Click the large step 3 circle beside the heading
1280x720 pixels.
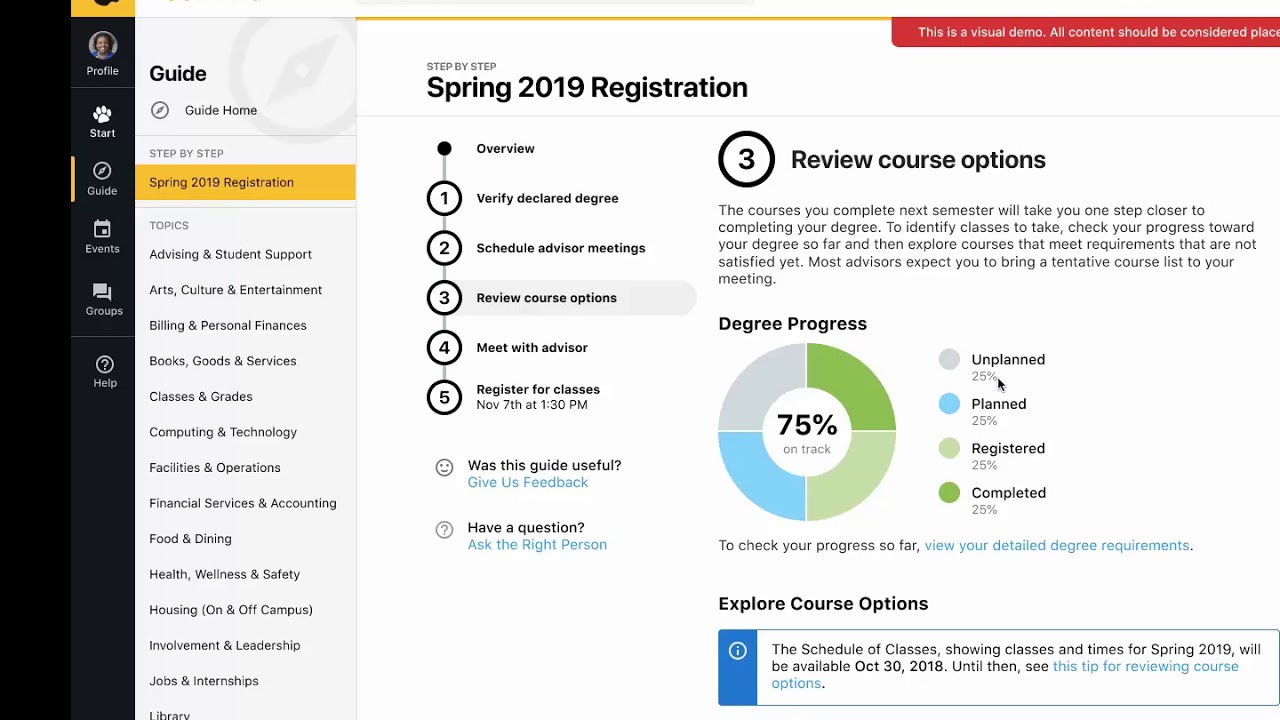pyautogui.click(x=746, y=159)
